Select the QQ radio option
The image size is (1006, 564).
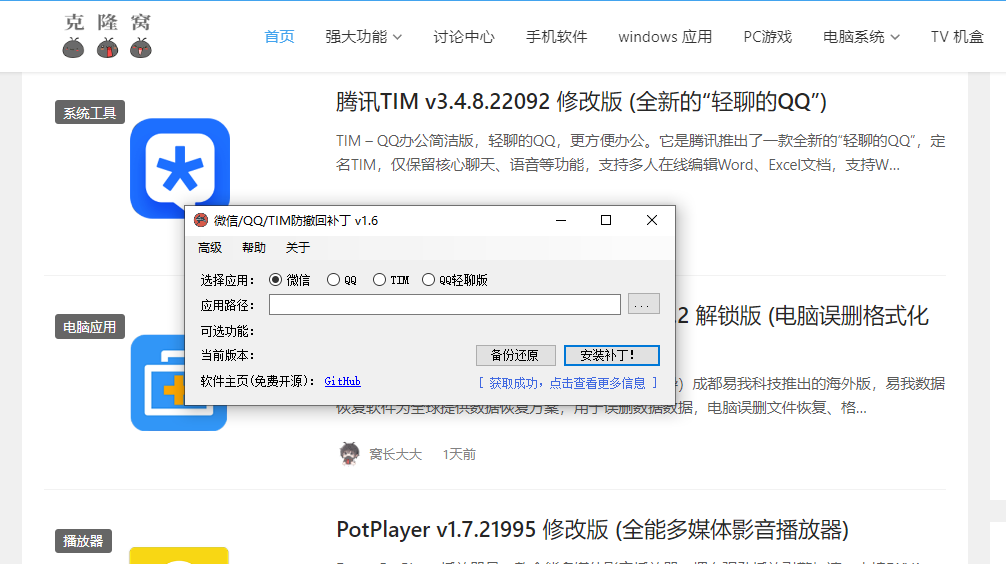point(333,280)
